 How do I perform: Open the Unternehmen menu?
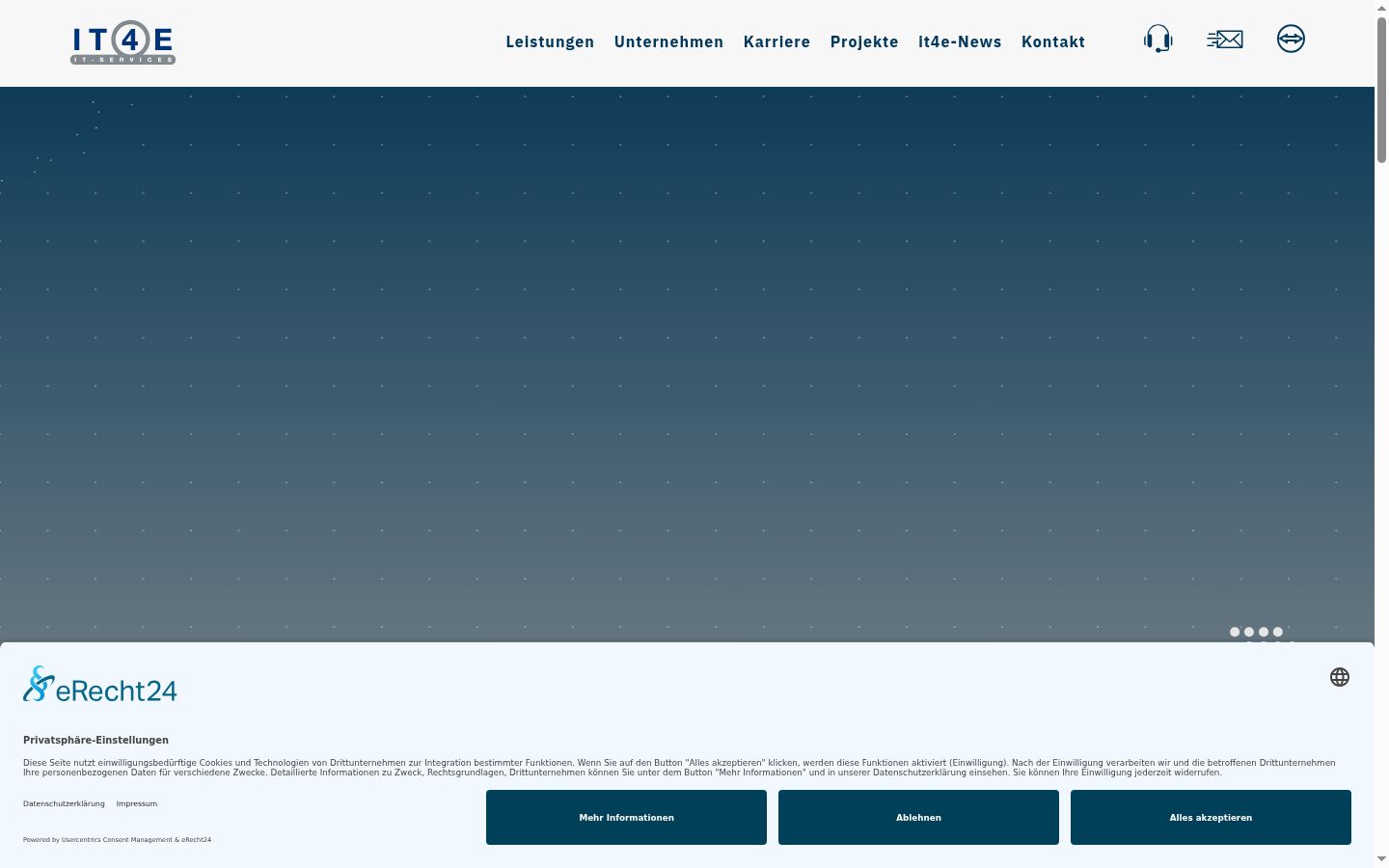point(668,41)
